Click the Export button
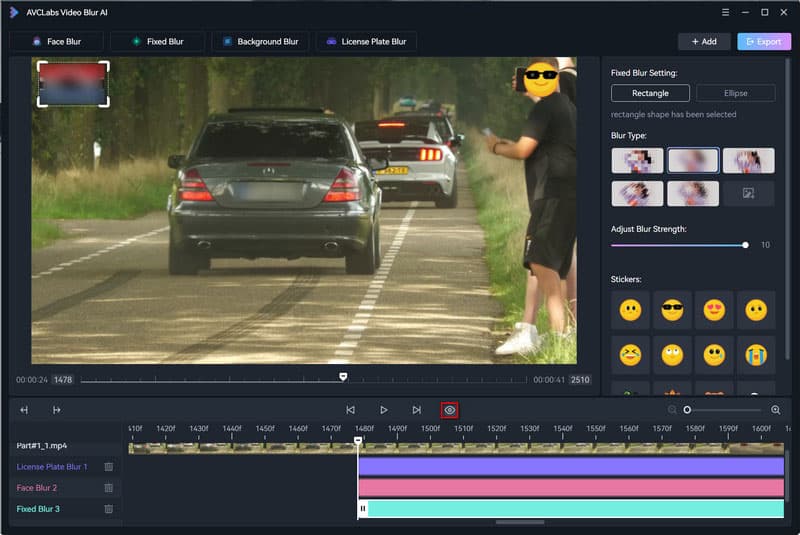The image size is (800, 535). 763,42
